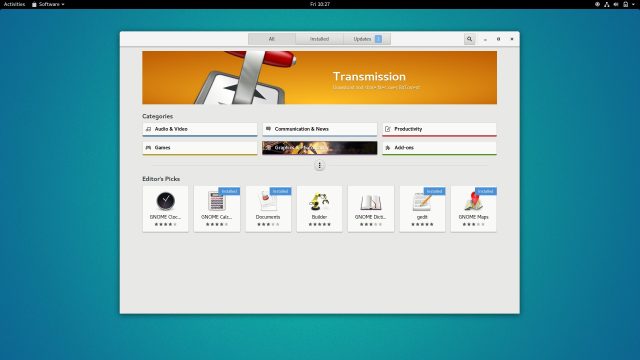Minimize the Software window
The image size is (640, 360).
[485, 39]
